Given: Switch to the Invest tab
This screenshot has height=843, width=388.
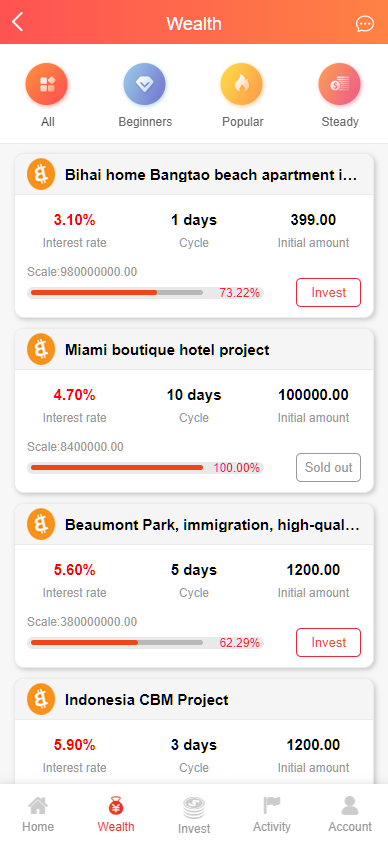Looking at the screenshot, I should (194, 815).
